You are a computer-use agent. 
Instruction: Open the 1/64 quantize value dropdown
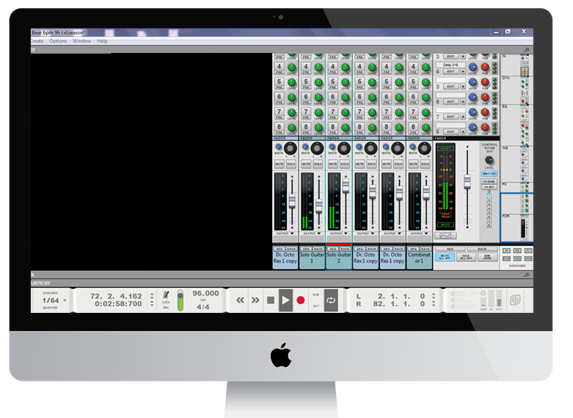(x=54, y=300)
